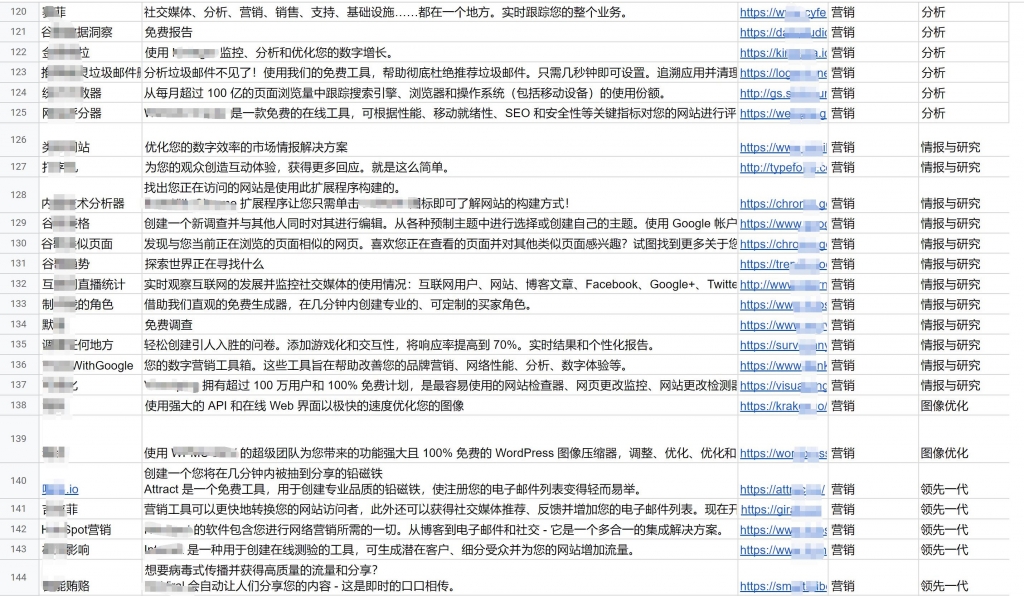Open the https://sm link in row 144

tap(783, 586)
